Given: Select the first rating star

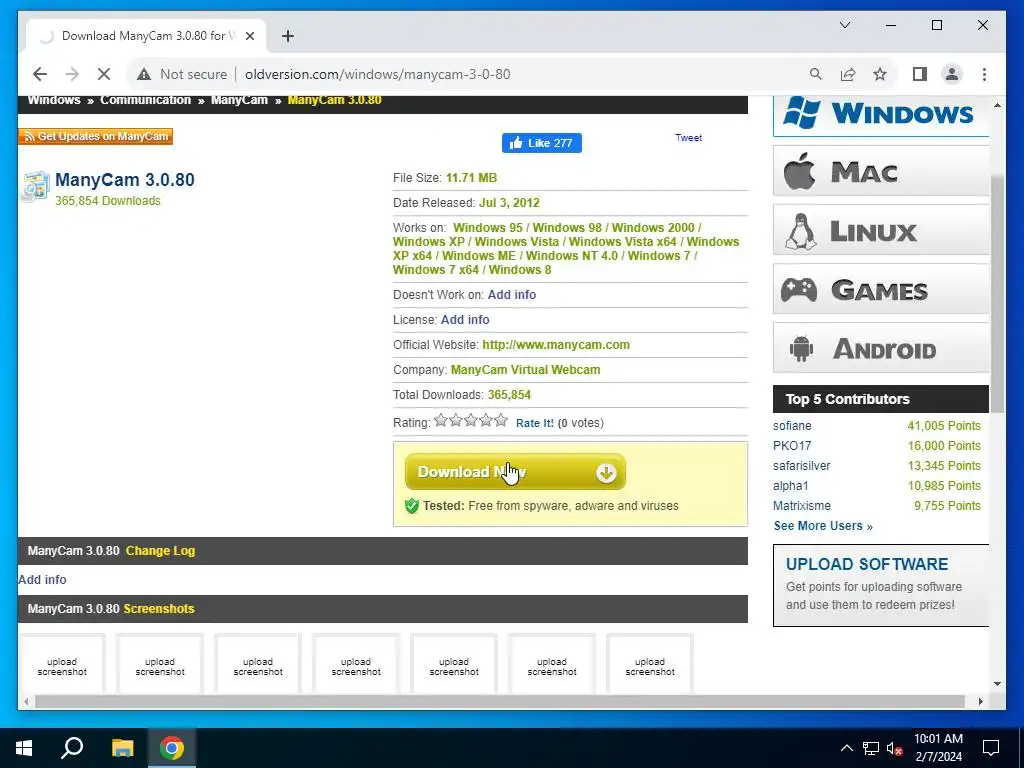Looking at the screenshot, I should [x=441, y=420].
